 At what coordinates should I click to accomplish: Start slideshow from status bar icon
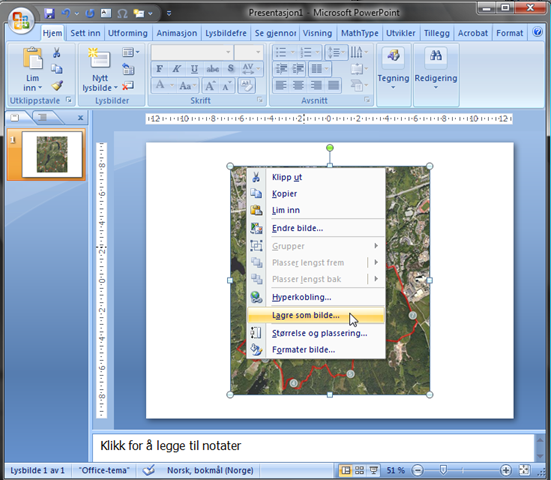click(374, 470)
